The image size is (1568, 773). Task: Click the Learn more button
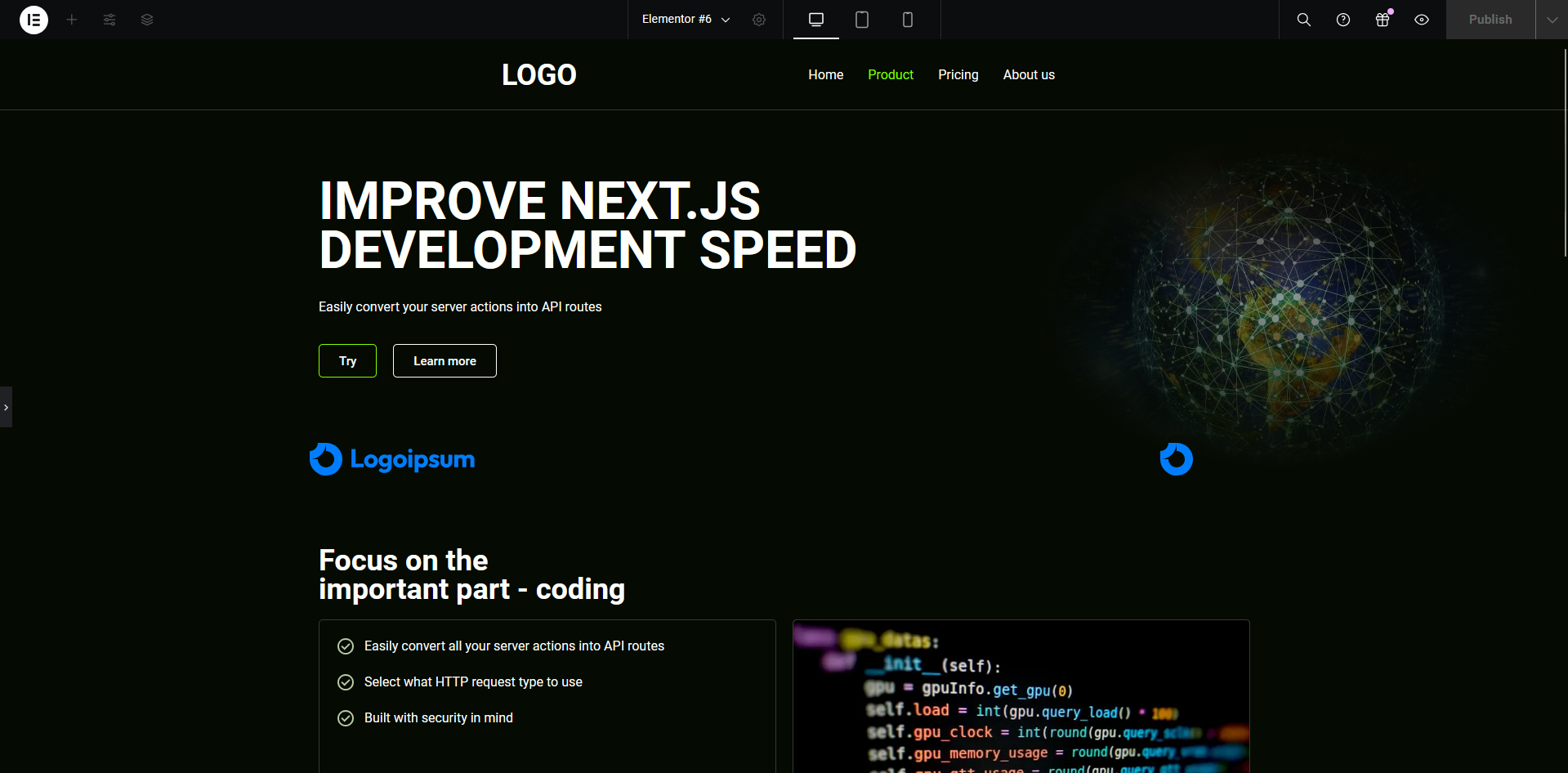point(444,360)
